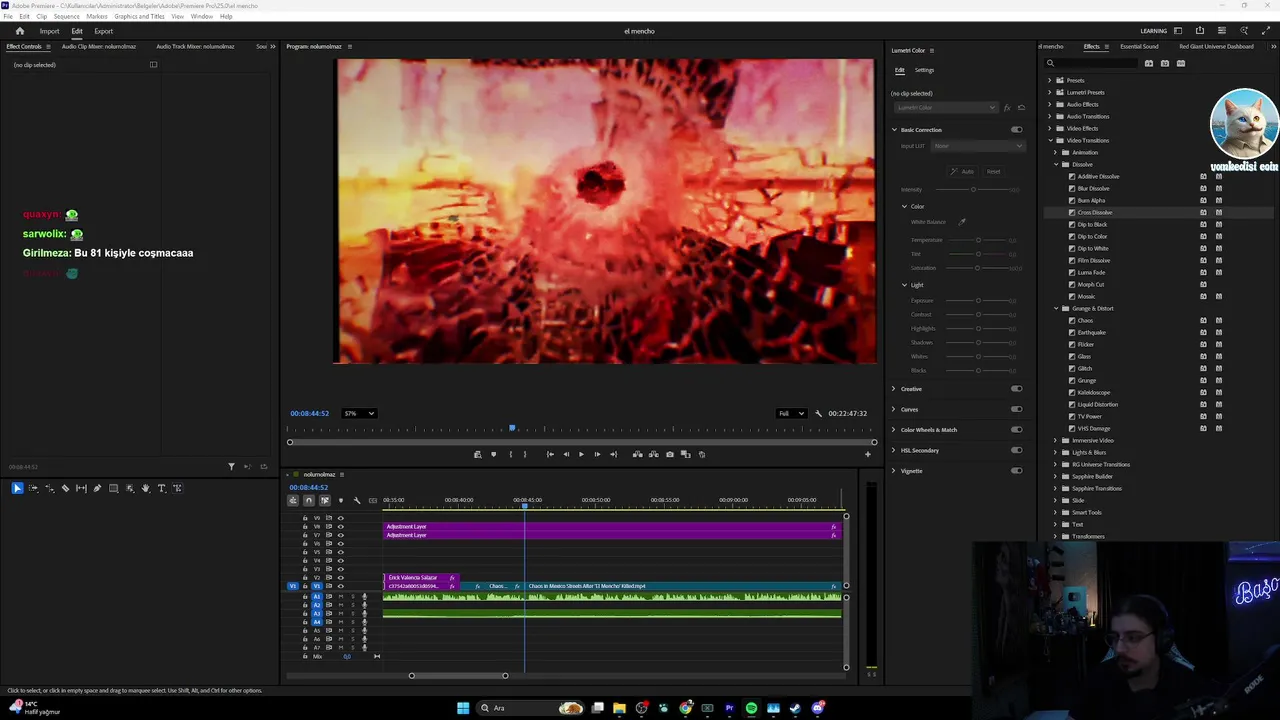This screenshot has width=1280, height=720.
Task: Step forward one frame
Action: [x=597, y=454]
